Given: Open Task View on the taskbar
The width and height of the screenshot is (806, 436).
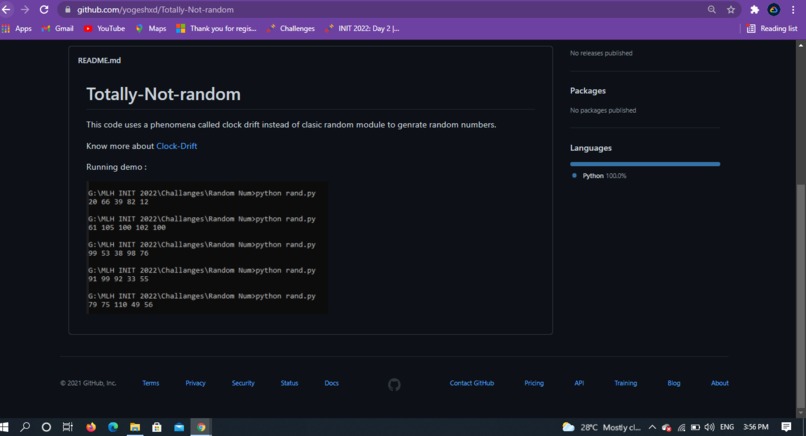Looking at the screenshot, I should [x=67, y=427].
